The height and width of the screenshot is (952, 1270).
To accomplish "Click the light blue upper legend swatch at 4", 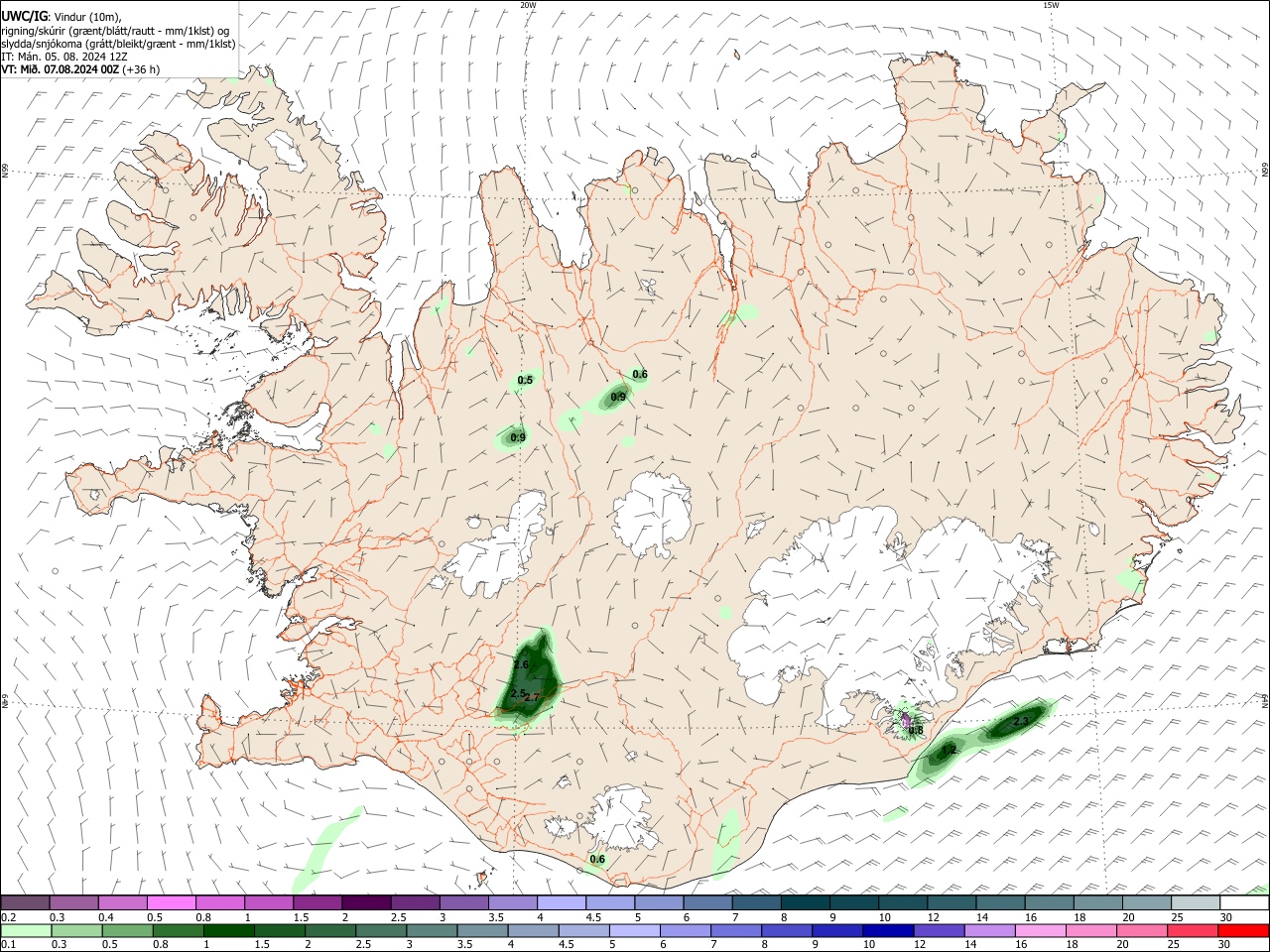I will [561, 902].
